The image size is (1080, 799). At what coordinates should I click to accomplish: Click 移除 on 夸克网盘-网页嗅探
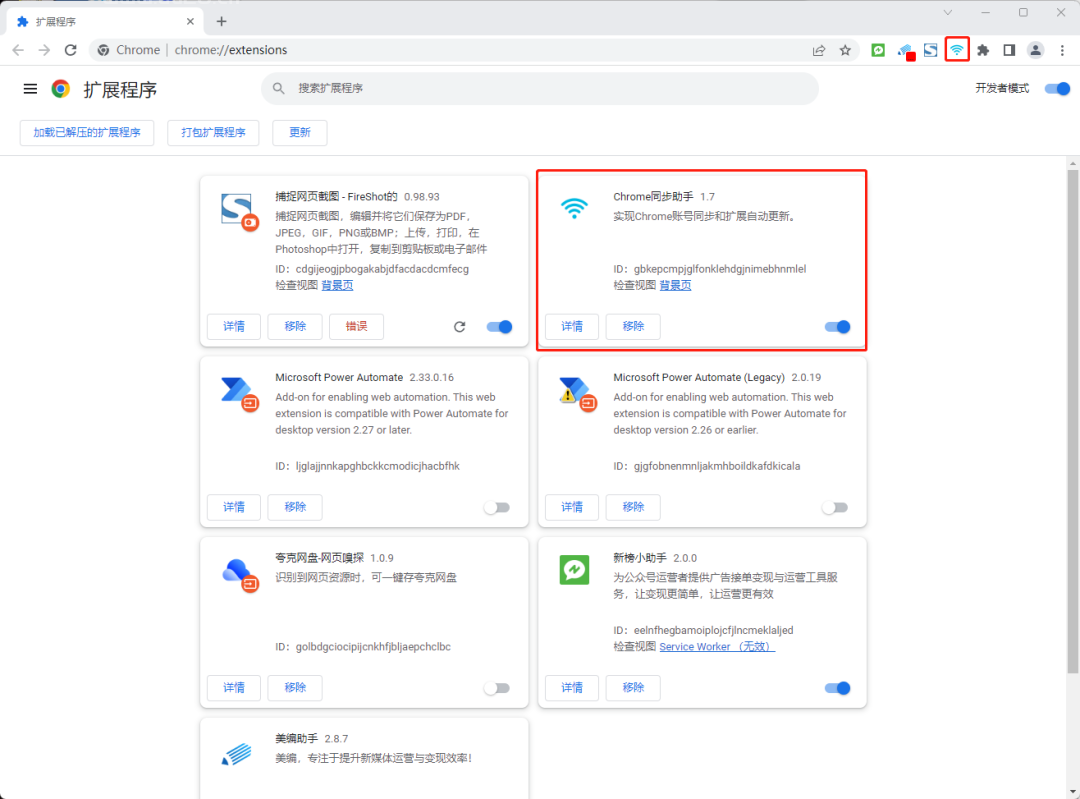pyautogui.click(x=295, y=687)
